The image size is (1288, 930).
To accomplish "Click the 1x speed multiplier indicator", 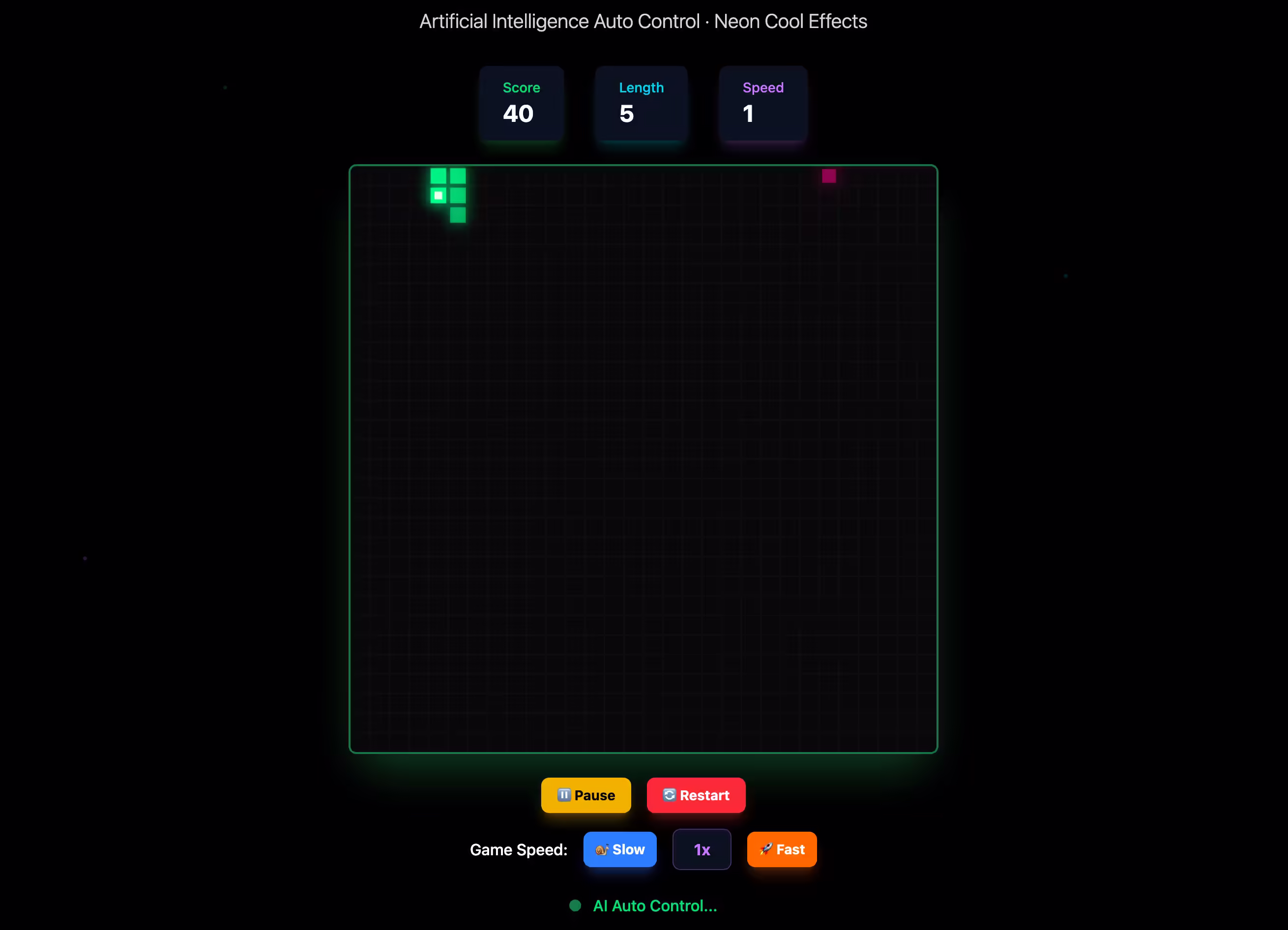I will (x=702, y=850).
